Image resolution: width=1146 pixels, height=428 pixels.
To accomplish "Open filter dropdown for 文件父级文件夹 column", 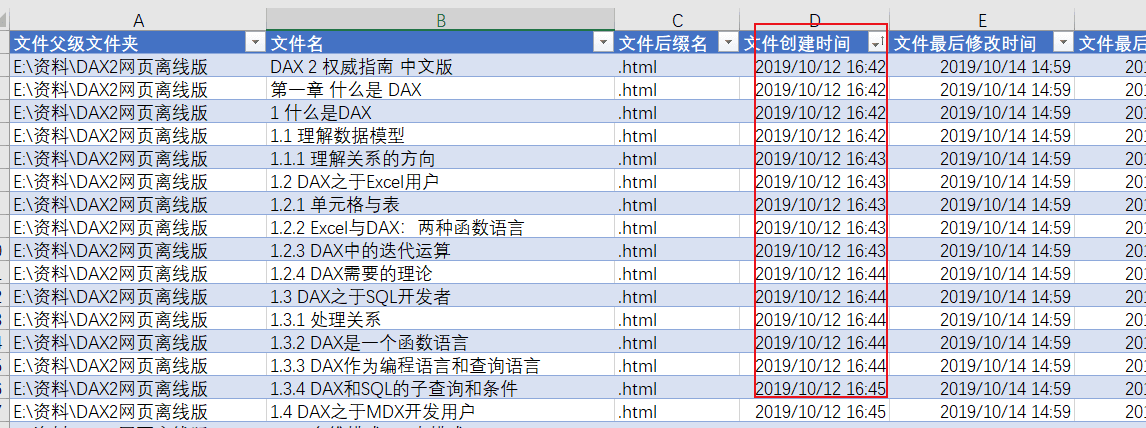I will [x=255, y=43].
